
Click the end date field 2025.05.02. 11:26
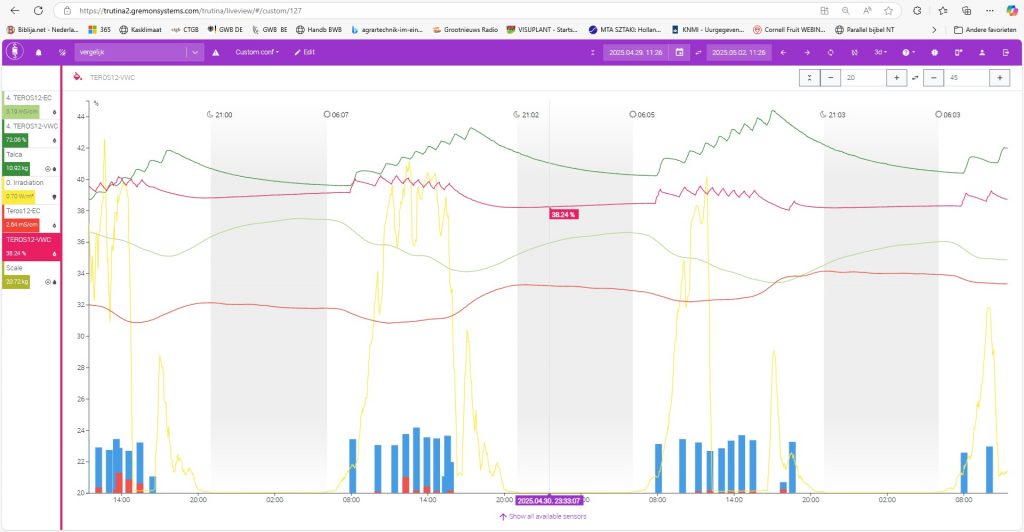(738, 52)
